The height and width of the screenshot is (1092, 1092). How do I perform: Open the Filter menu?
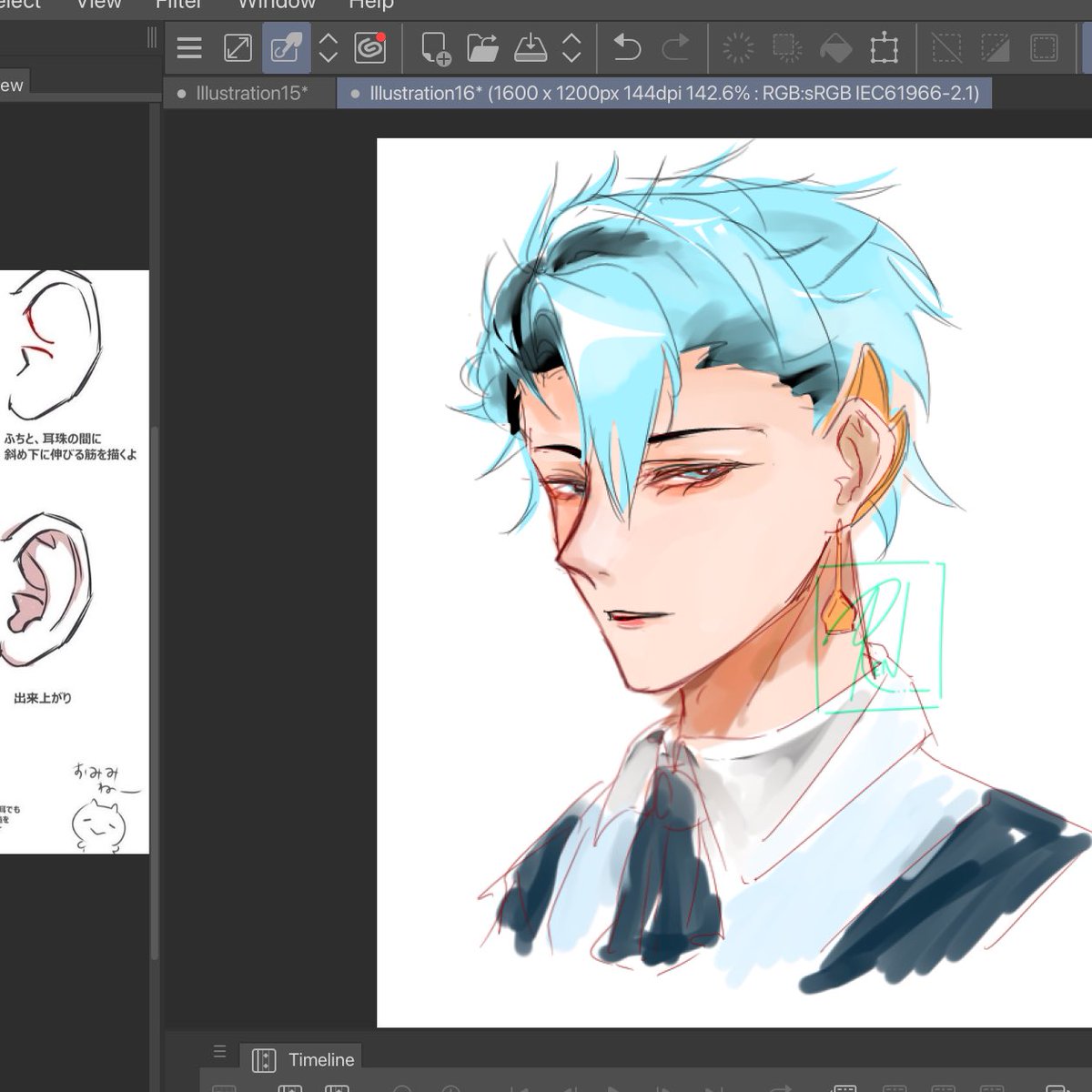point(178,5)
